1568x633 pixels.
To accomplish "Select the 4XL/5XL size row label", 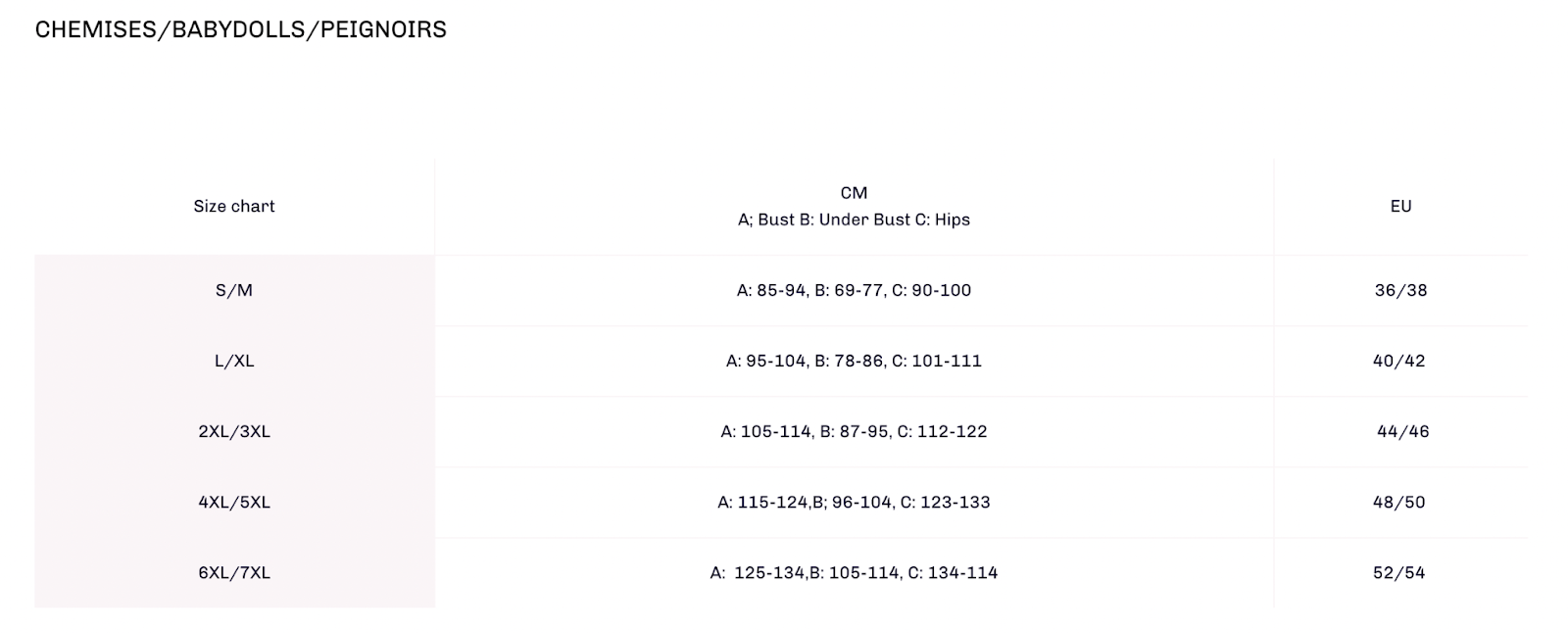I will (234, 502).
